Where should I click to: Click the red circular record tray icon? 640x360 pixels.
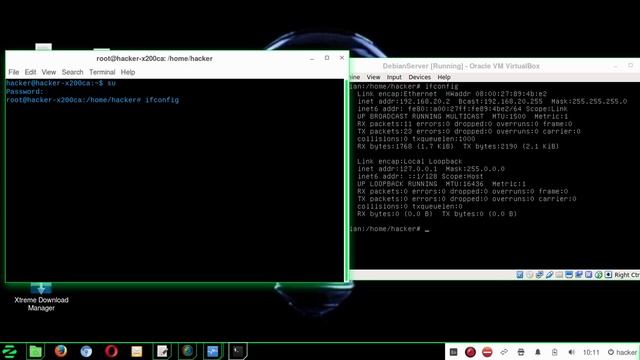(470, 352)
